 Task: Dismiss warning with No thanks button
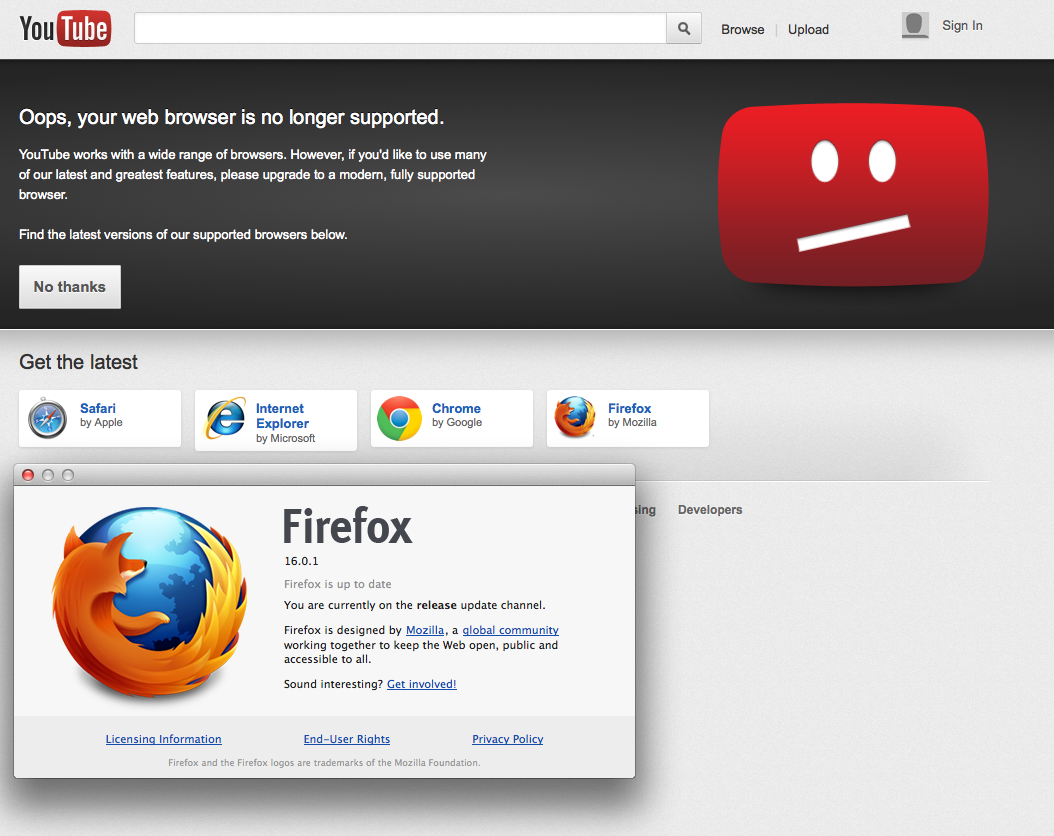pos(70,287)
